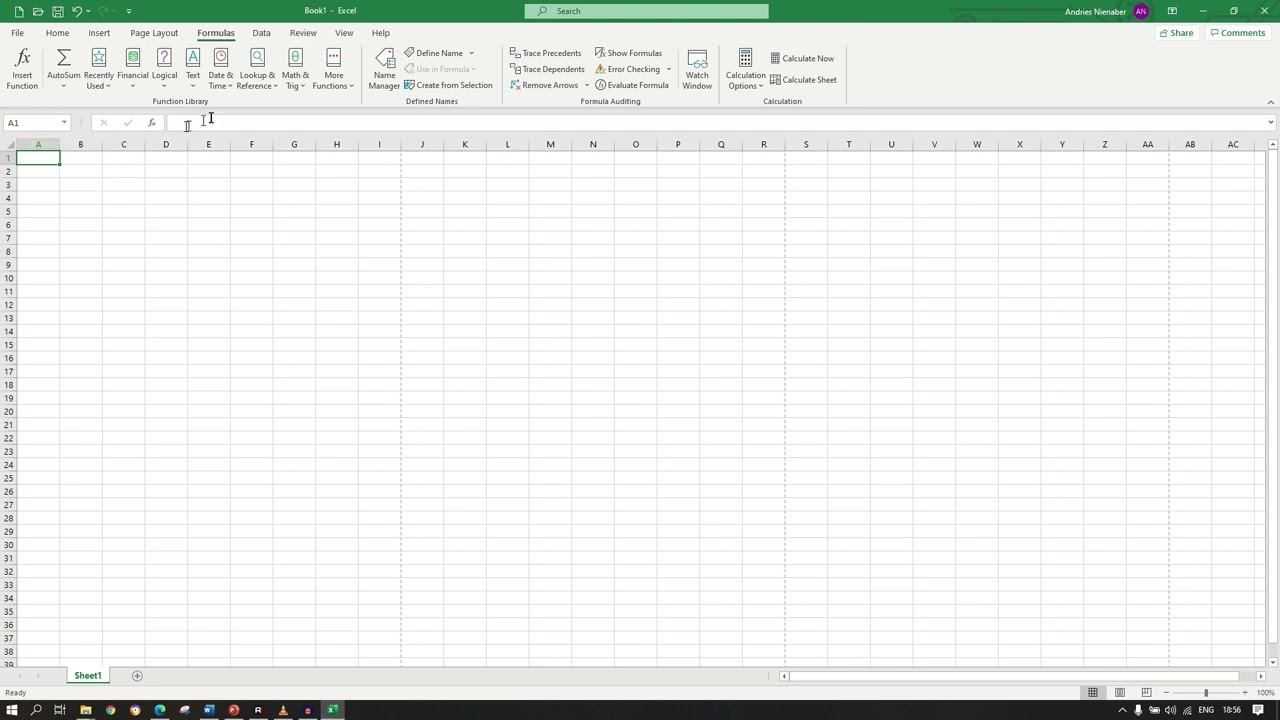Click the AutoSum icon
This screenshot has width=1280, height=720.
click(x=62, y=57)
